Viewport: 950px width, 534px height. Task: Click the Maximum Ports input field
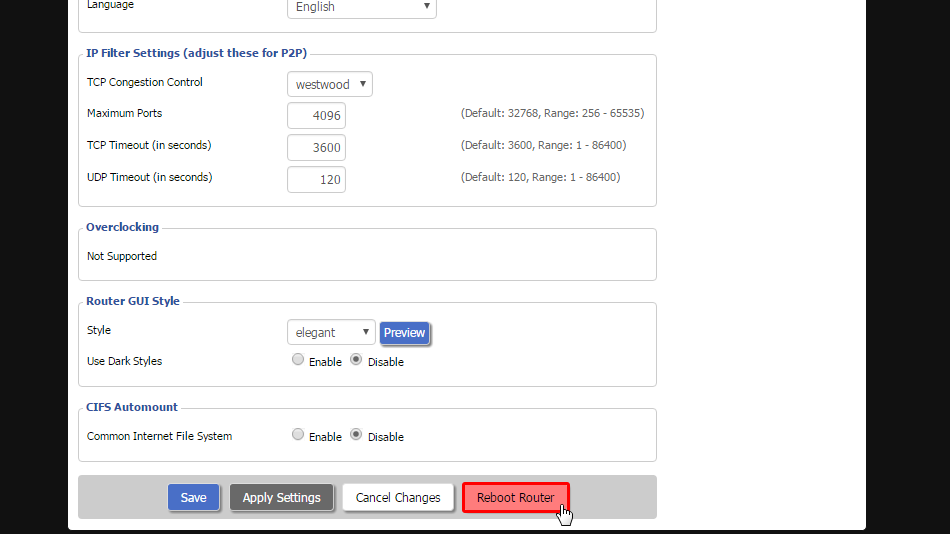[x=316, y=115]
